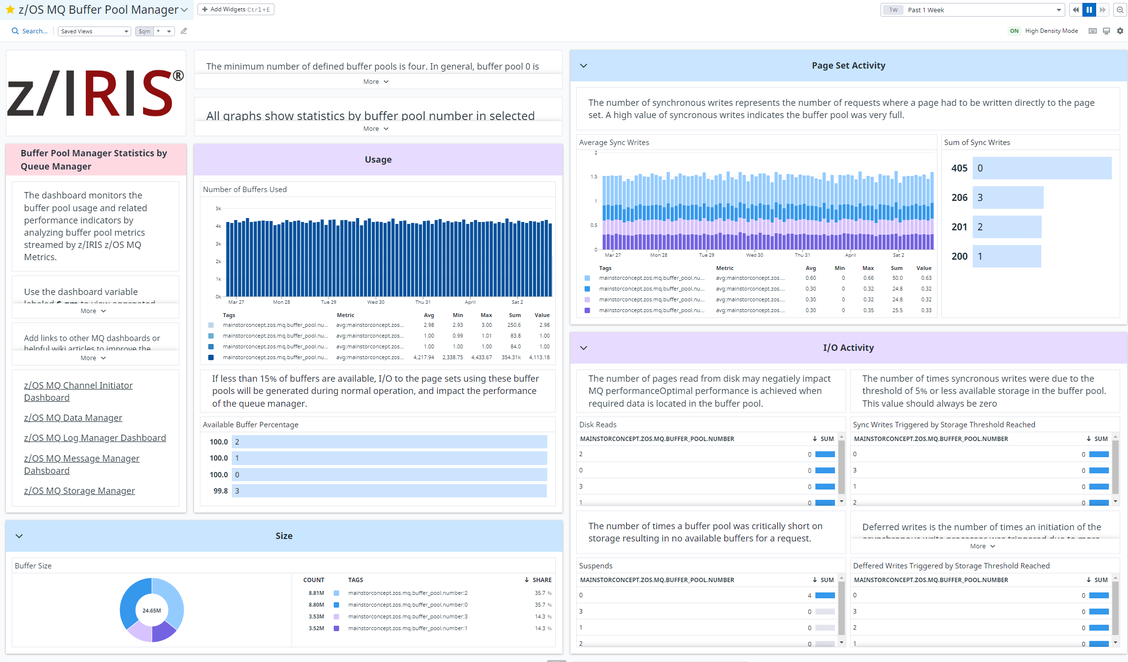The height and width of the screenshot is (662, 1128).
Task: Collapse the I/O Activity group chevron
Action: pyautogui.click(x=583, y=348)
